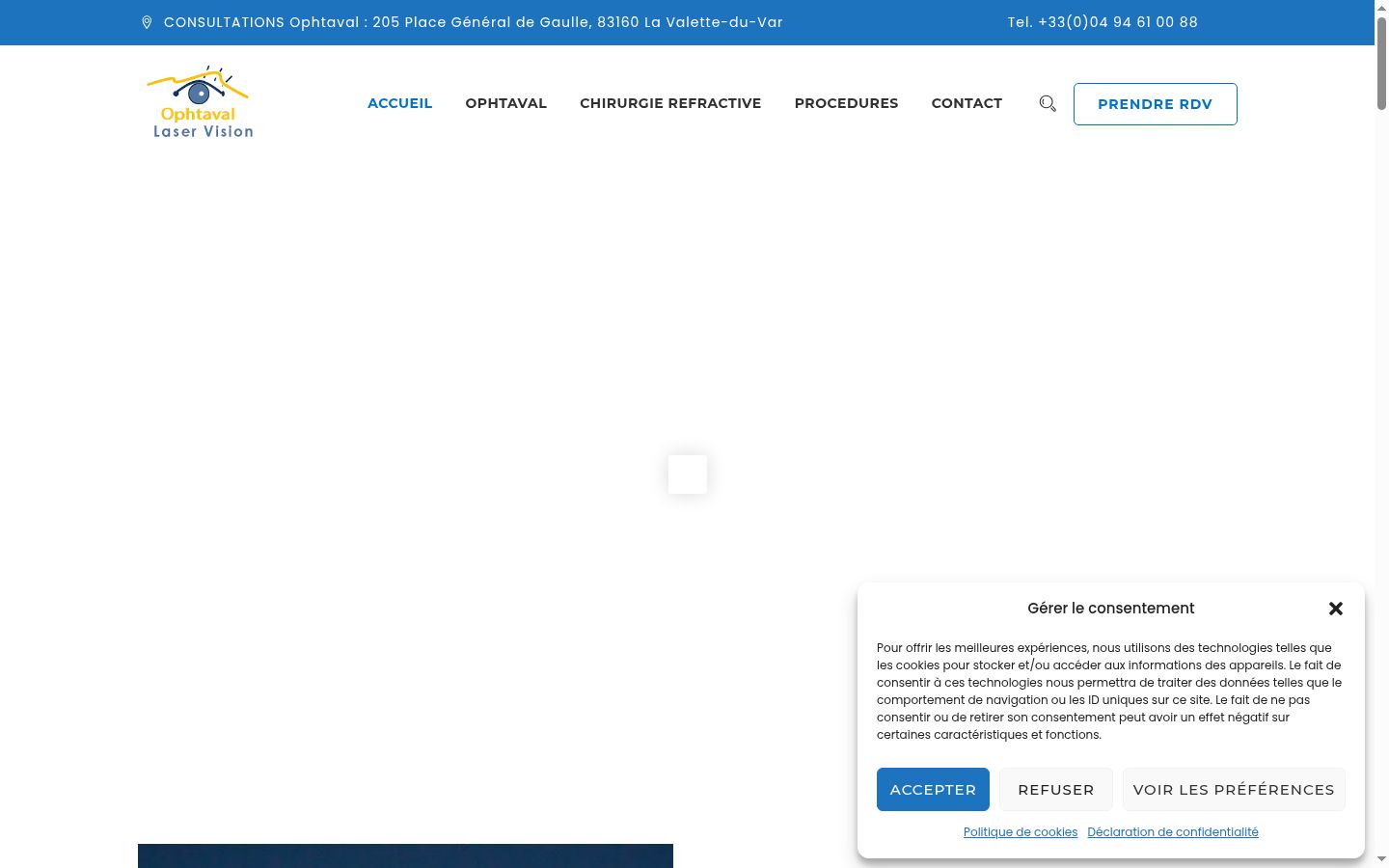Click the scrollbar up arrow
The width and height of the screenshot is (1389, 868).
(x=1381, y=8)
